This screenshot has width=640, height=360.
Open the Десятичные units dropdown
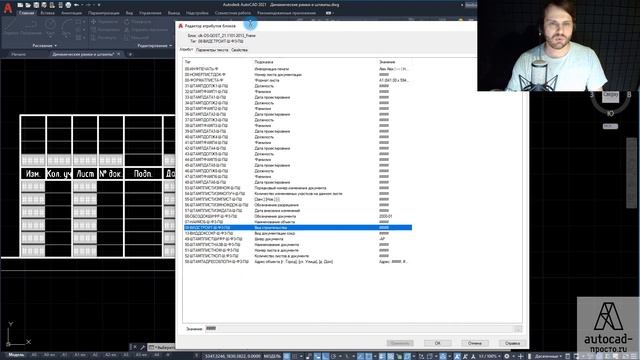547,356
